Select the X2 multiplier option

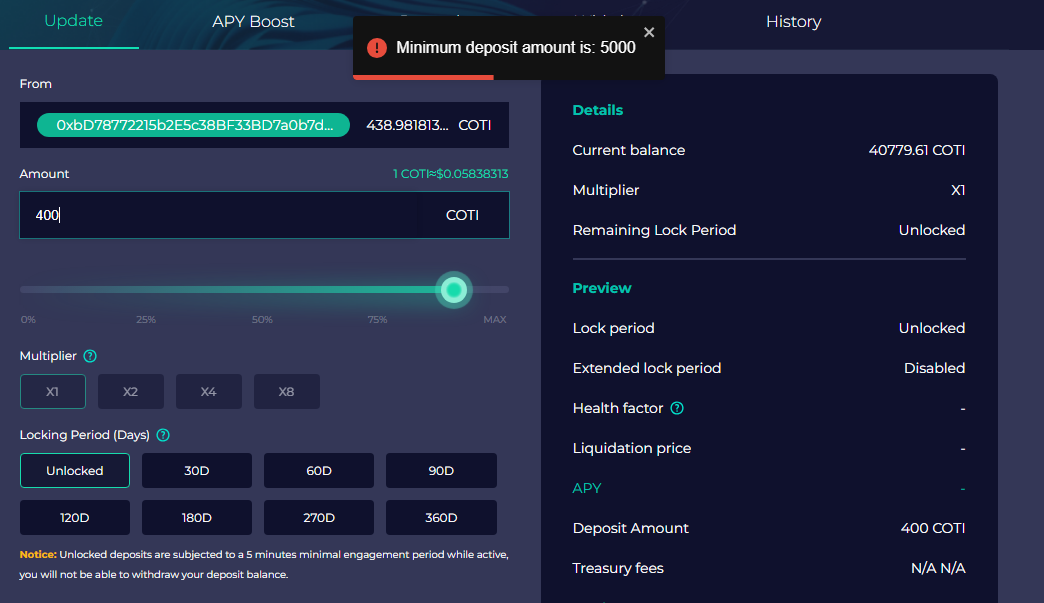point(130,391)
